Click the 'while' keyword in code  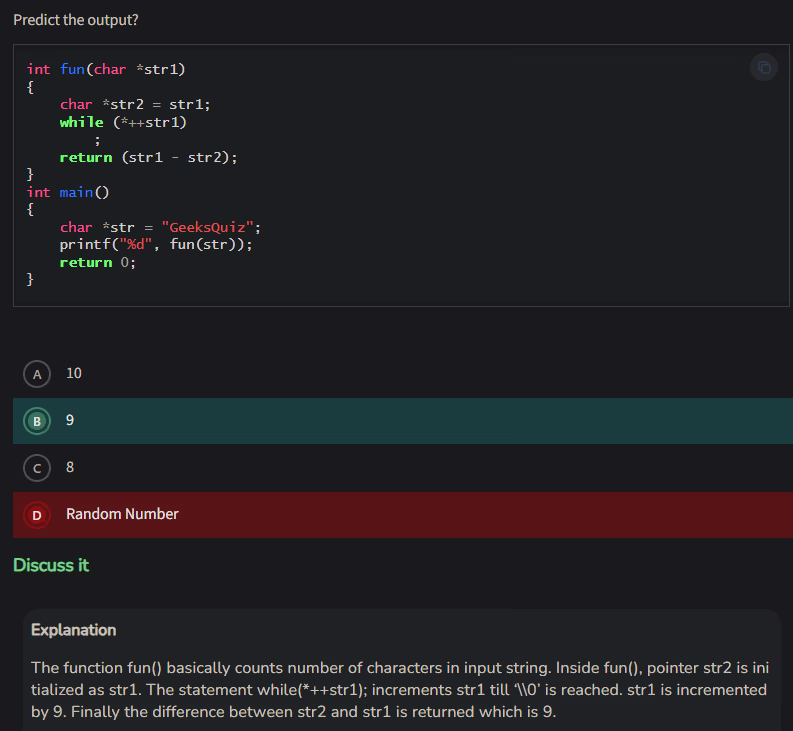[81, 122]
